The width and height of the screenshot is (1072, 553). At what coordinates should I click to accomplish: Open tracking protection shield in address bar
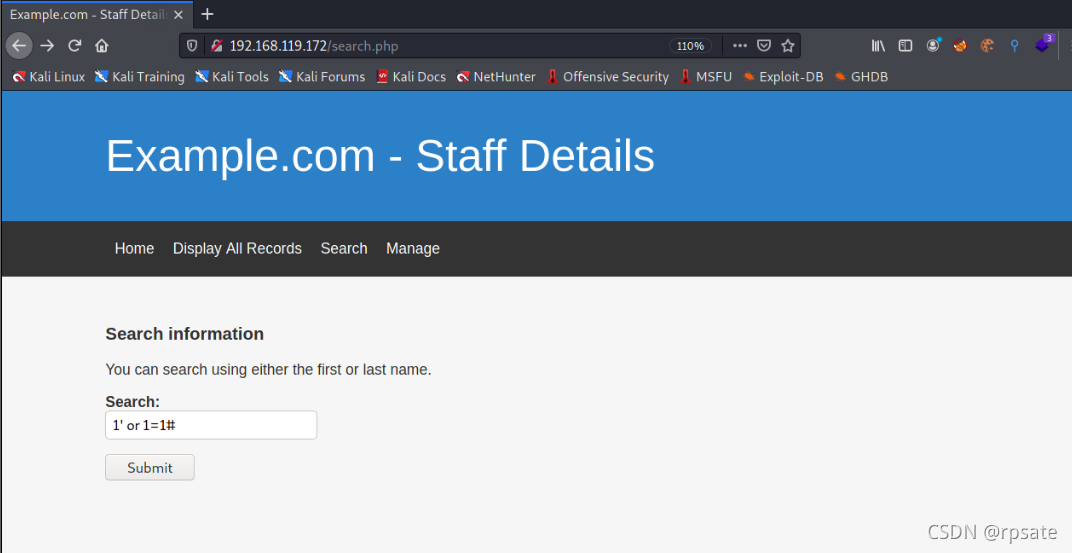click(192, 46)
